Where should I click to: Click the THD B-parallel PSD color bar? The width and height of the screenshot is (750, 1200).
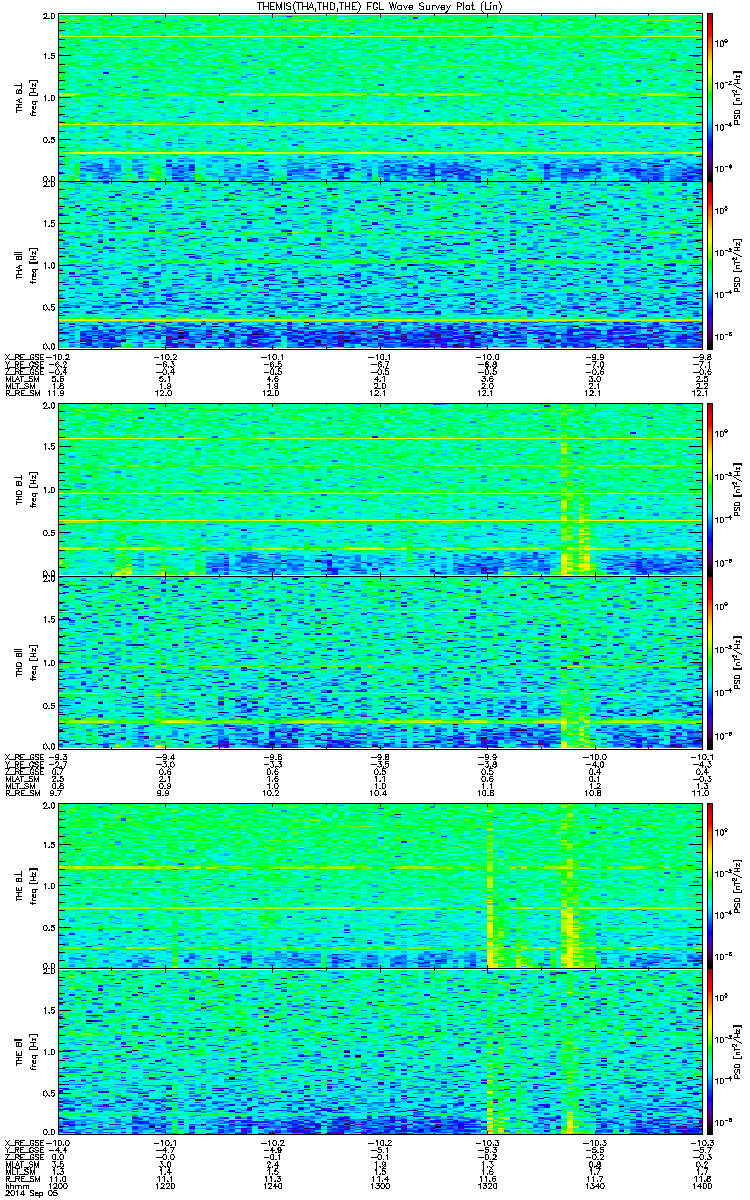click(709, 661)
